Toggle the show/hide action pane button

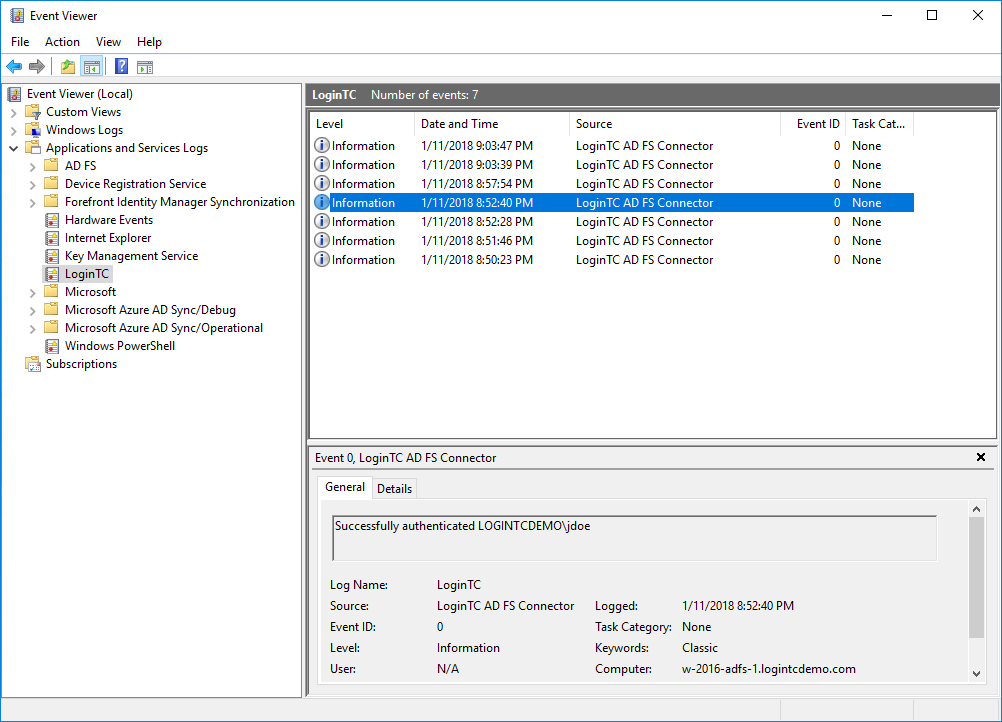coord(145,66)
